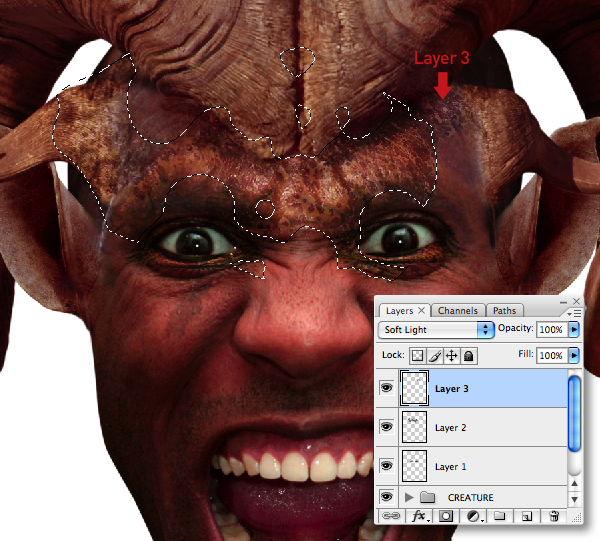Lock image pixels brush icon
Screen dimensions: 600x541
pos(435,356)
